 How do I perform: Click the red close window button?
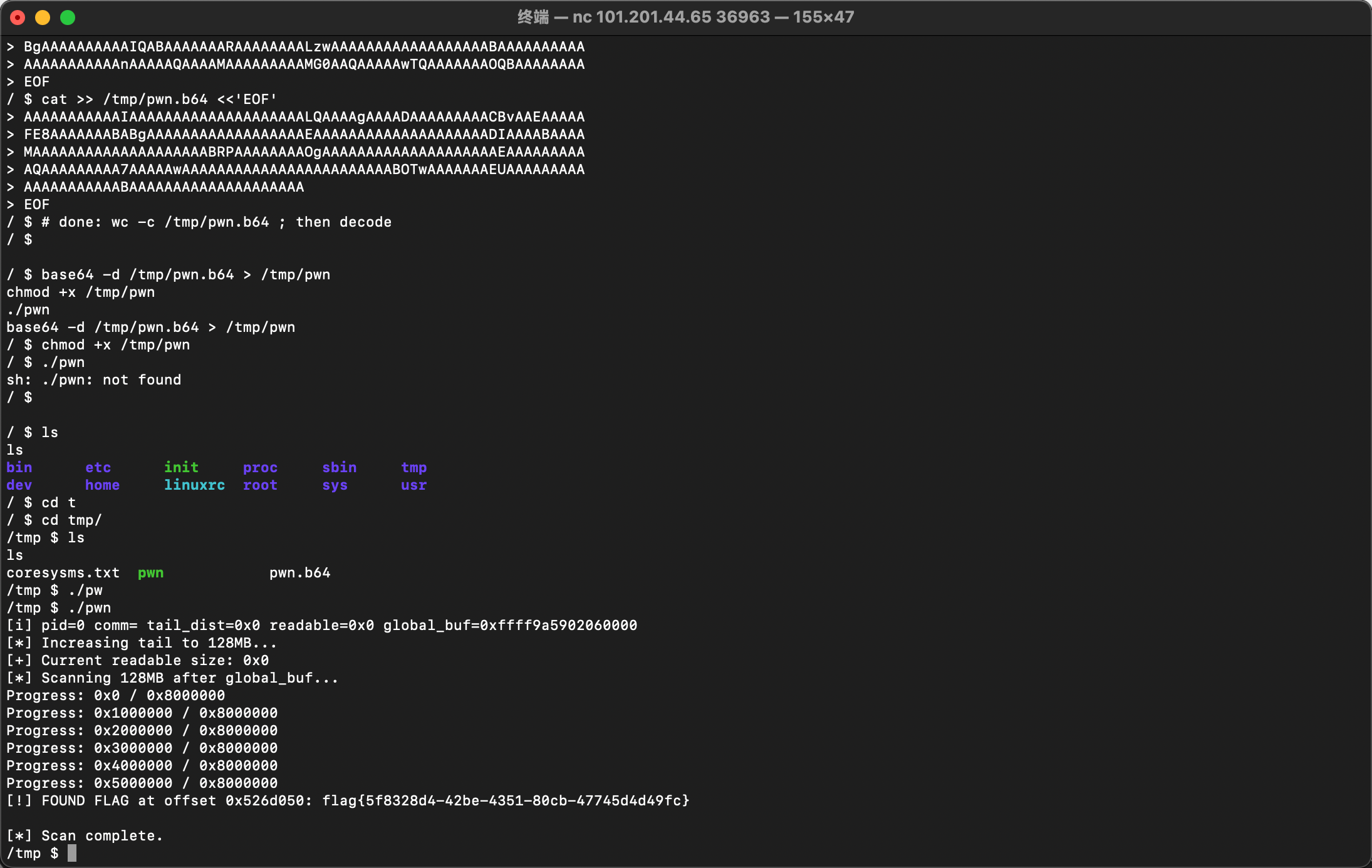click(x=18, y=18)
